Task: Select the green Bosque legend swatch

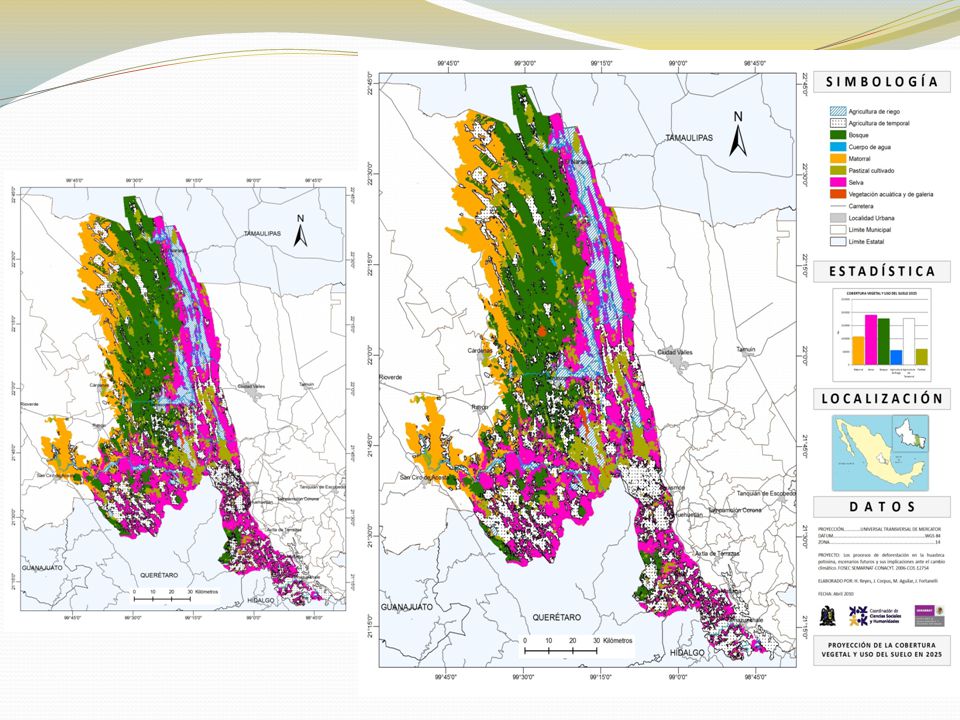Action: point(838,135)
